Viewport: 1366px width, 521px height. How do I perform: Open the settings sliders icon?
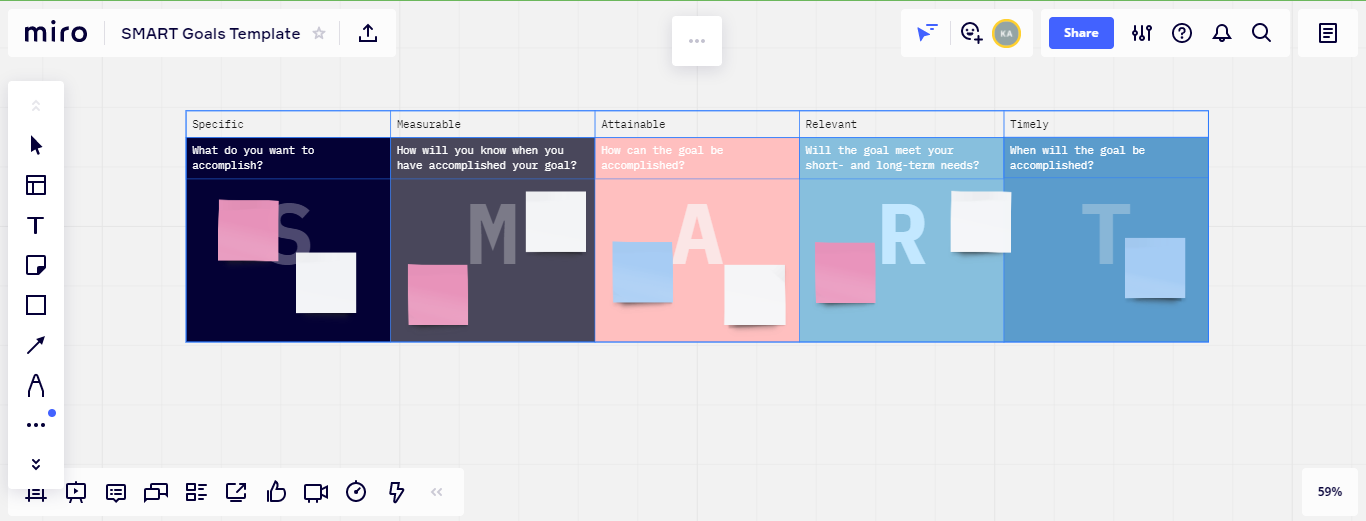coord(1142,33)
